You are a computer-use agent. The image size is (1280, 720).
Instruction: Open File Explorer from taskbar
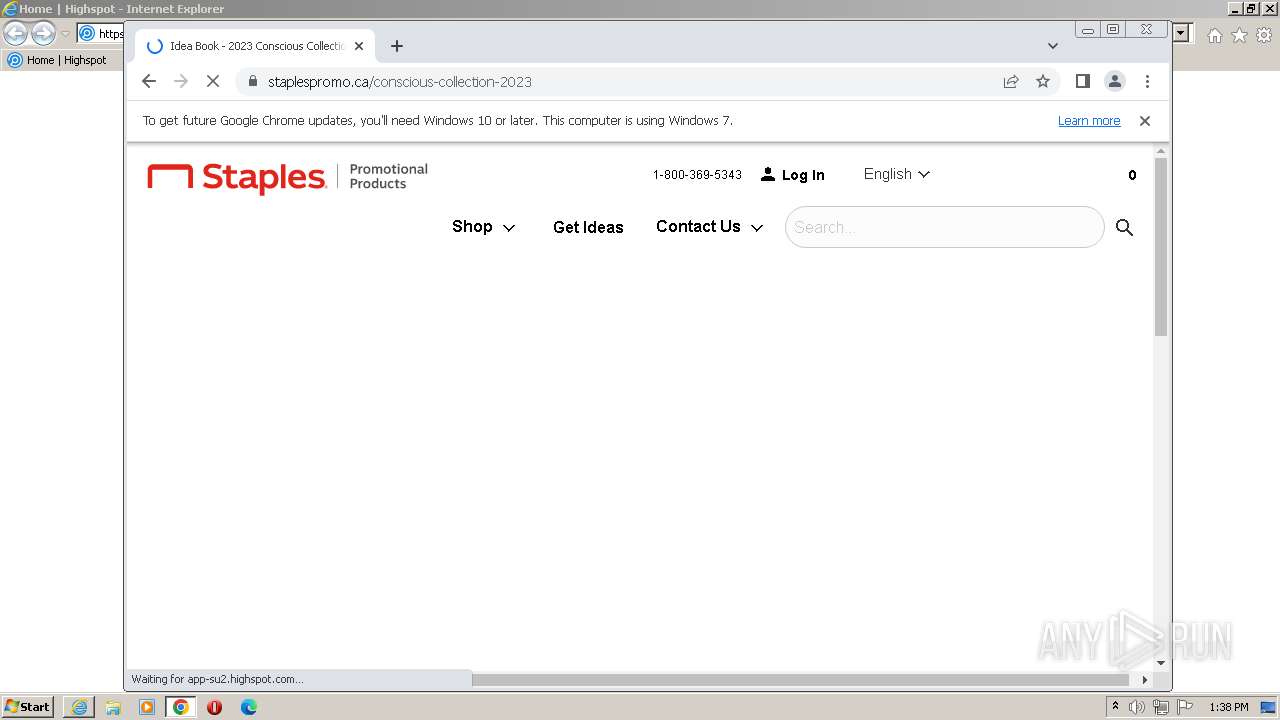[113, 707]
